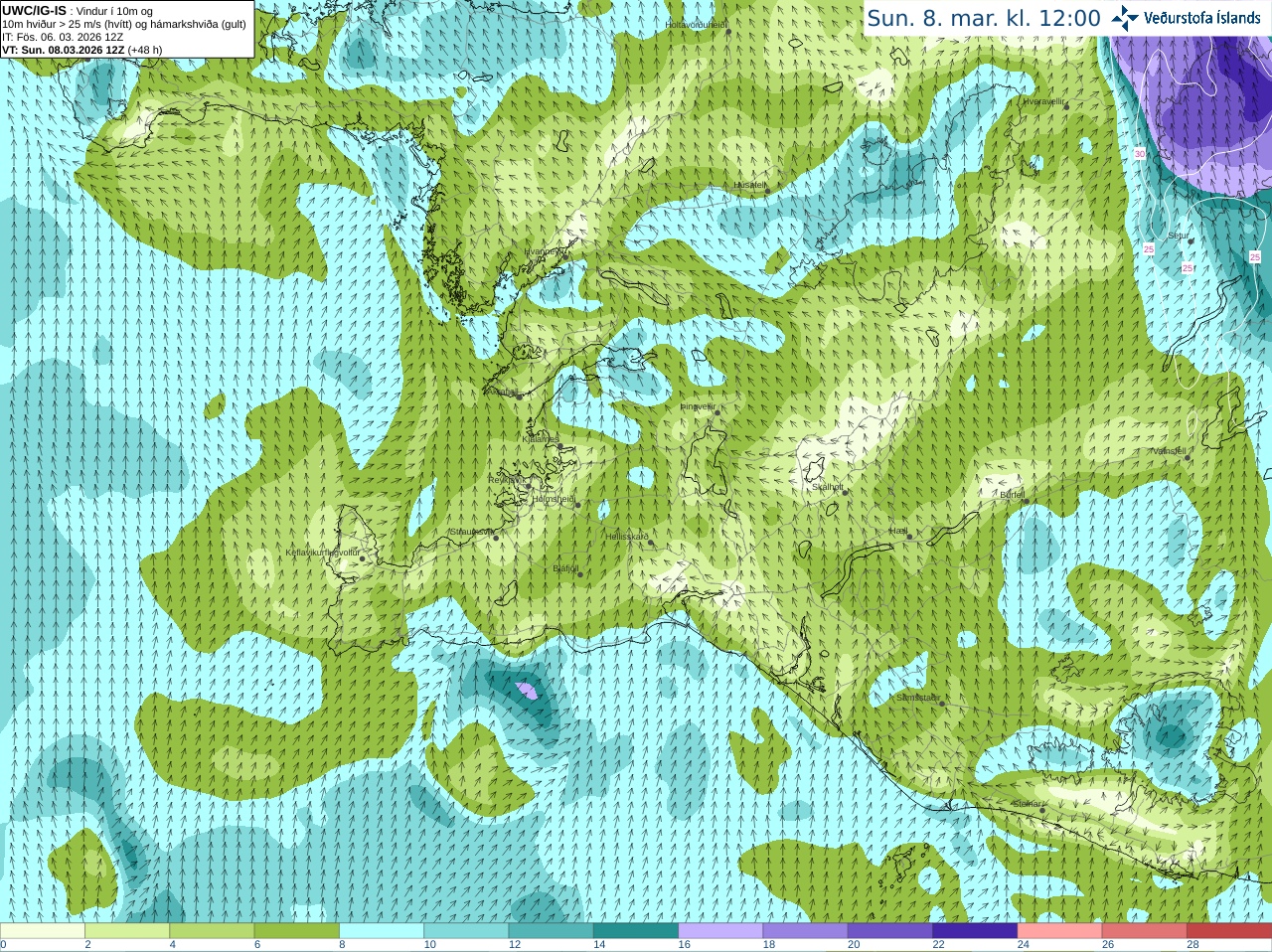The image size is (1272, 952).
Task: Click the above 28 m/s red legend swatch
Action: point(1229,931)
